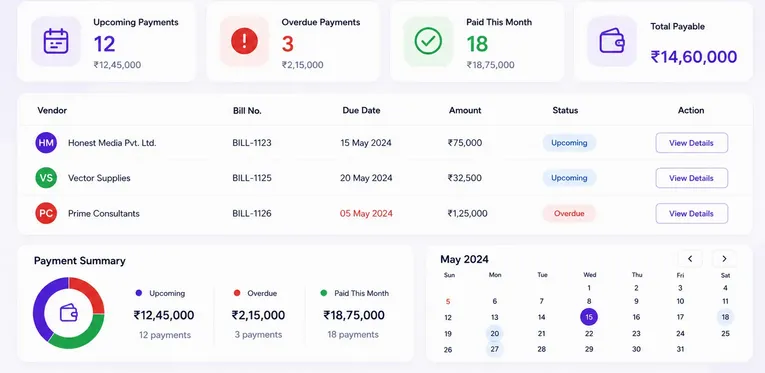View Details for Vector Supplies

pos(691,178)
